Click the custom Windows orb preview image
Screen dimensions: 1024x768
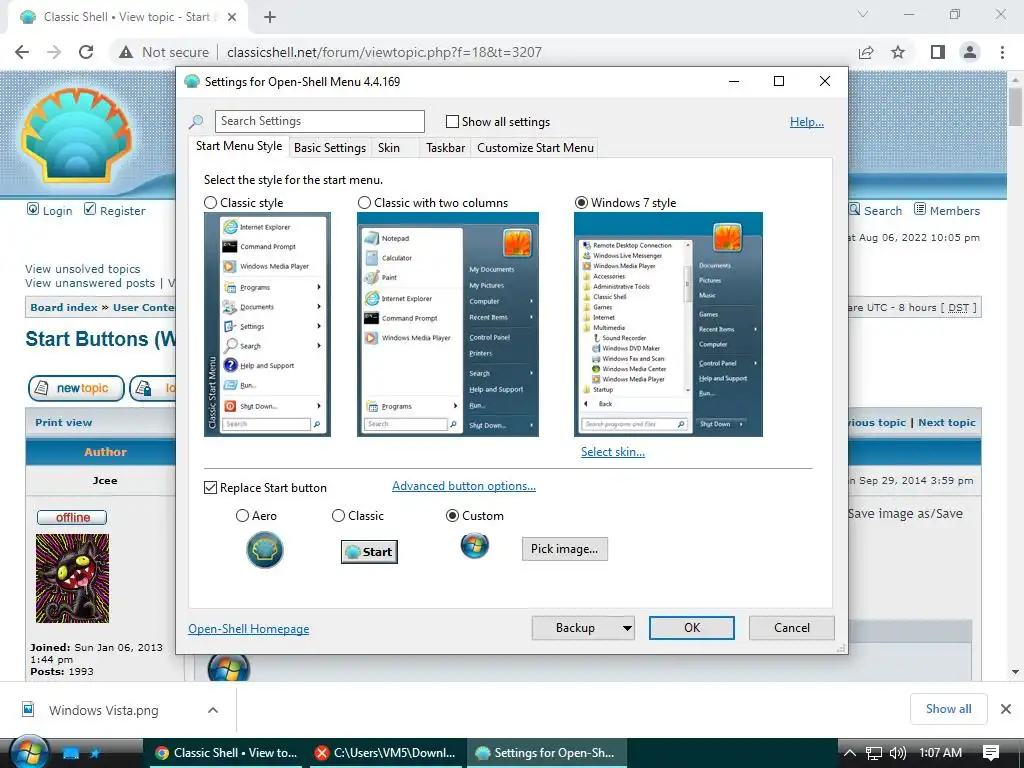[x=474, y=545]
